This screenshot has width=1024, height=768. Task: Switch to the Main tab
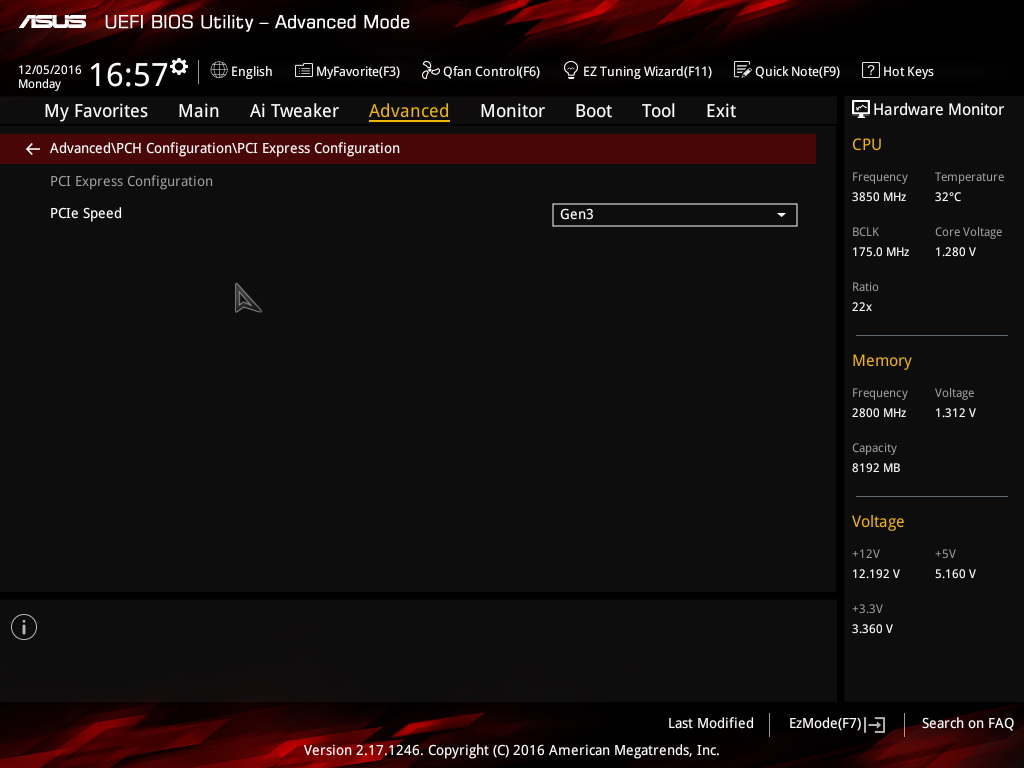[x=199, y=111]
